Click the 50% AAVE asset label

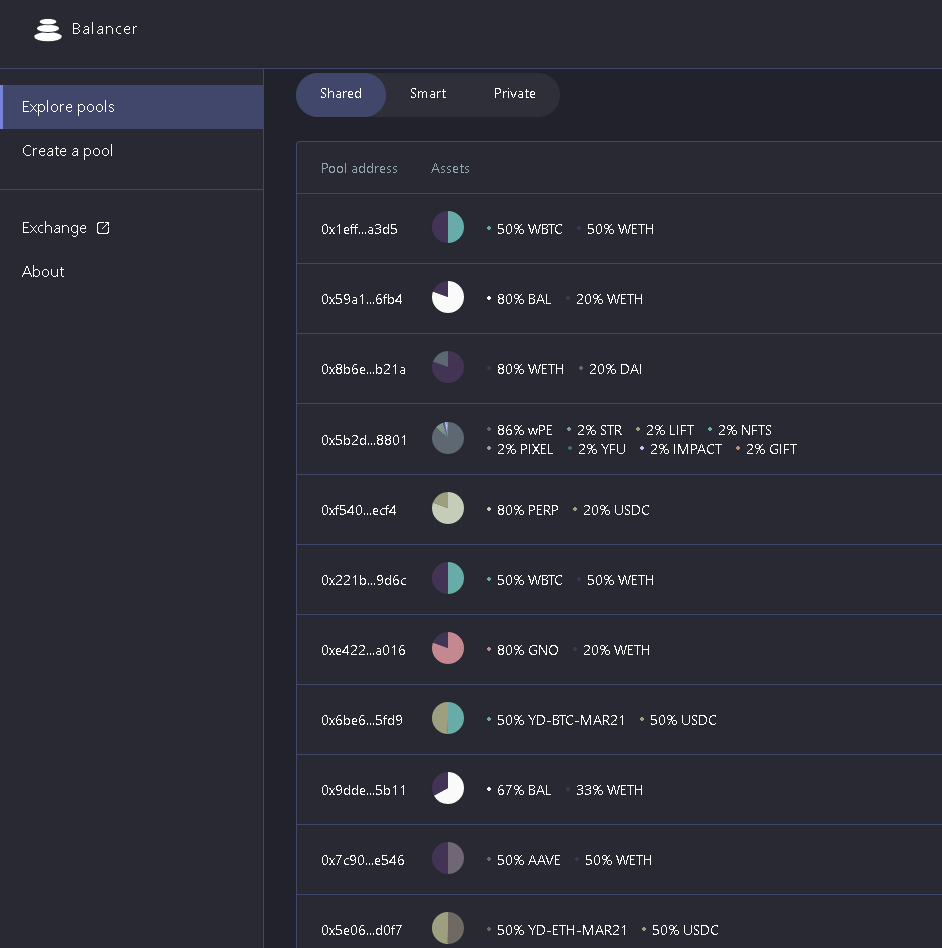[x=529, y=862]
